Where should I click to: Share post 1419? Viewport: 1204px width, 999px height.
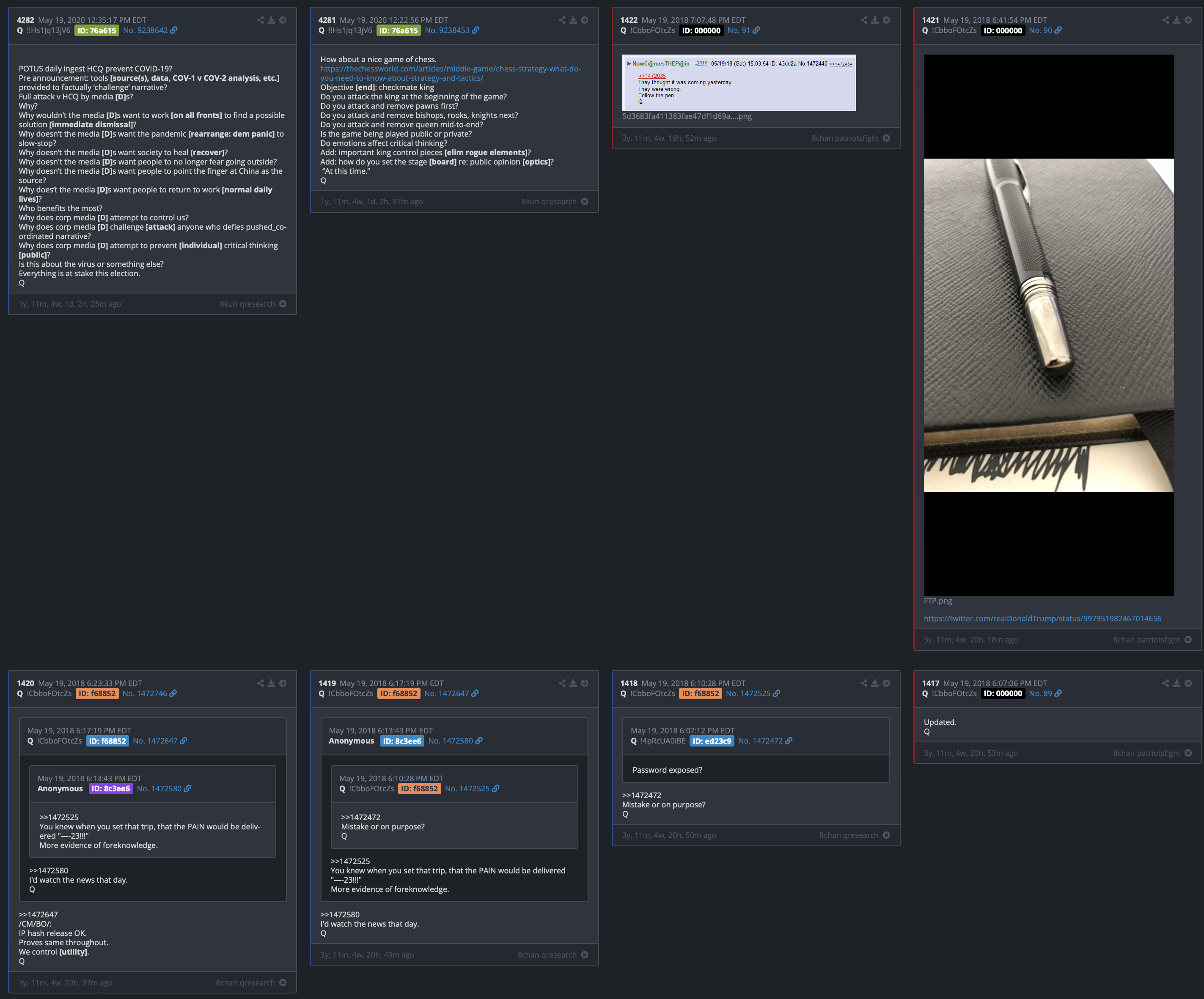click(x=562, y=683)
